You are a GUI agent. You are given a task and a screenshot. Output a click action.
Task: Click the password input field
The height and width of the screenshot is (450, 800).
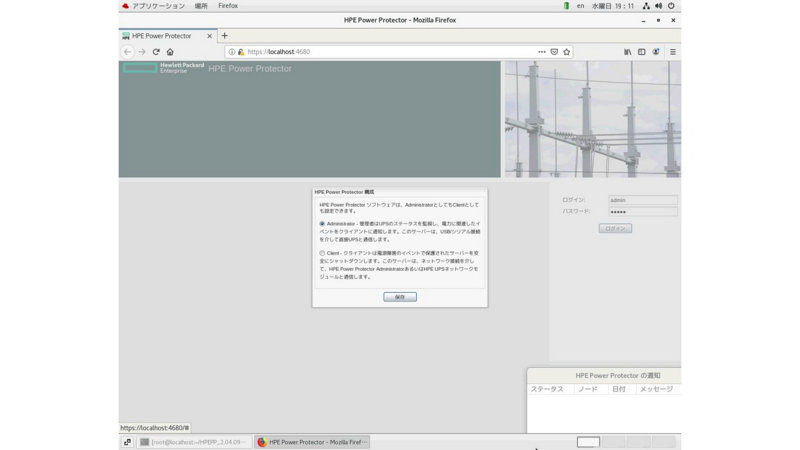point(643,212)
